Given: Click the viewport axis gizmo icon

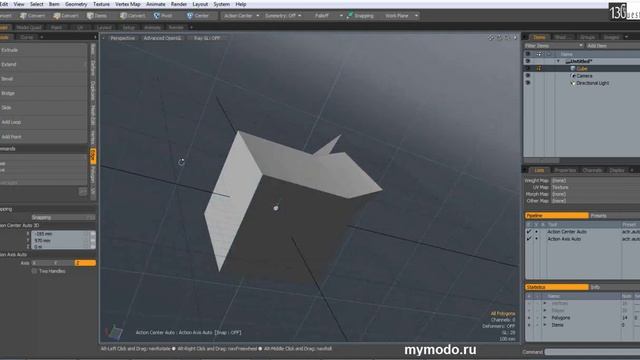Looking at the screenshot, I should pyautogui.click(x=115, y=332).
